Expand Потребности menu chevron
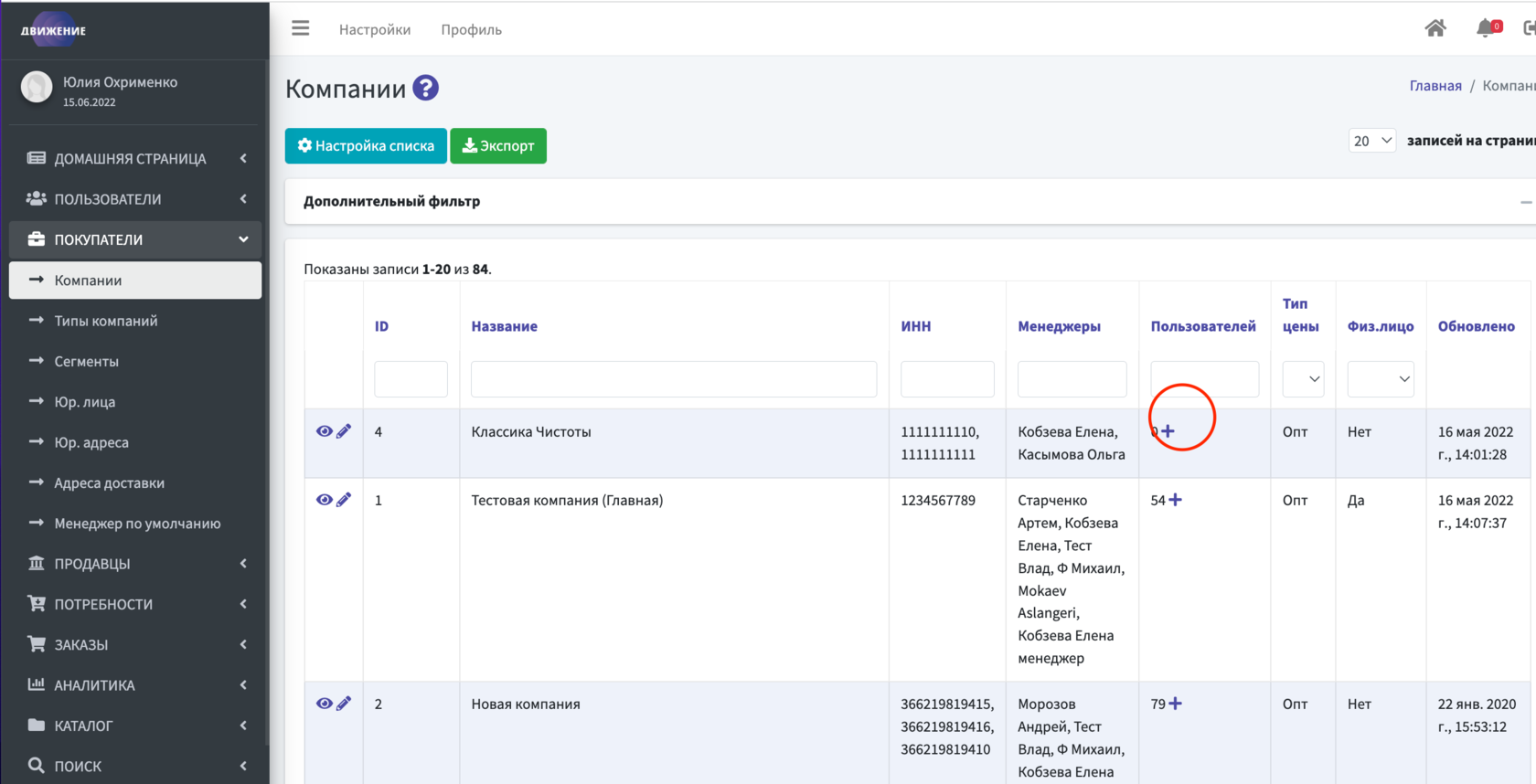Viewport: 1536px width, 784px height. 243,603
